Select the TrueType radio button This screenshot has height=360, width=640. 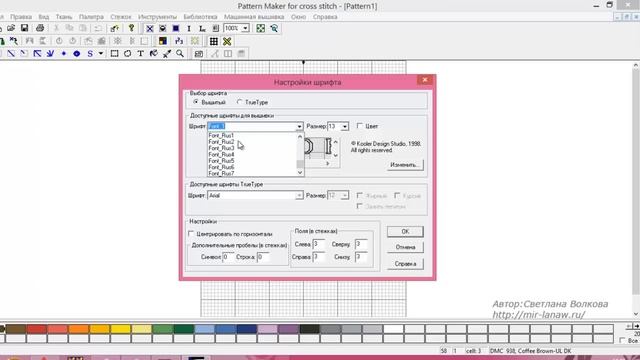click(x=240, y=102)
